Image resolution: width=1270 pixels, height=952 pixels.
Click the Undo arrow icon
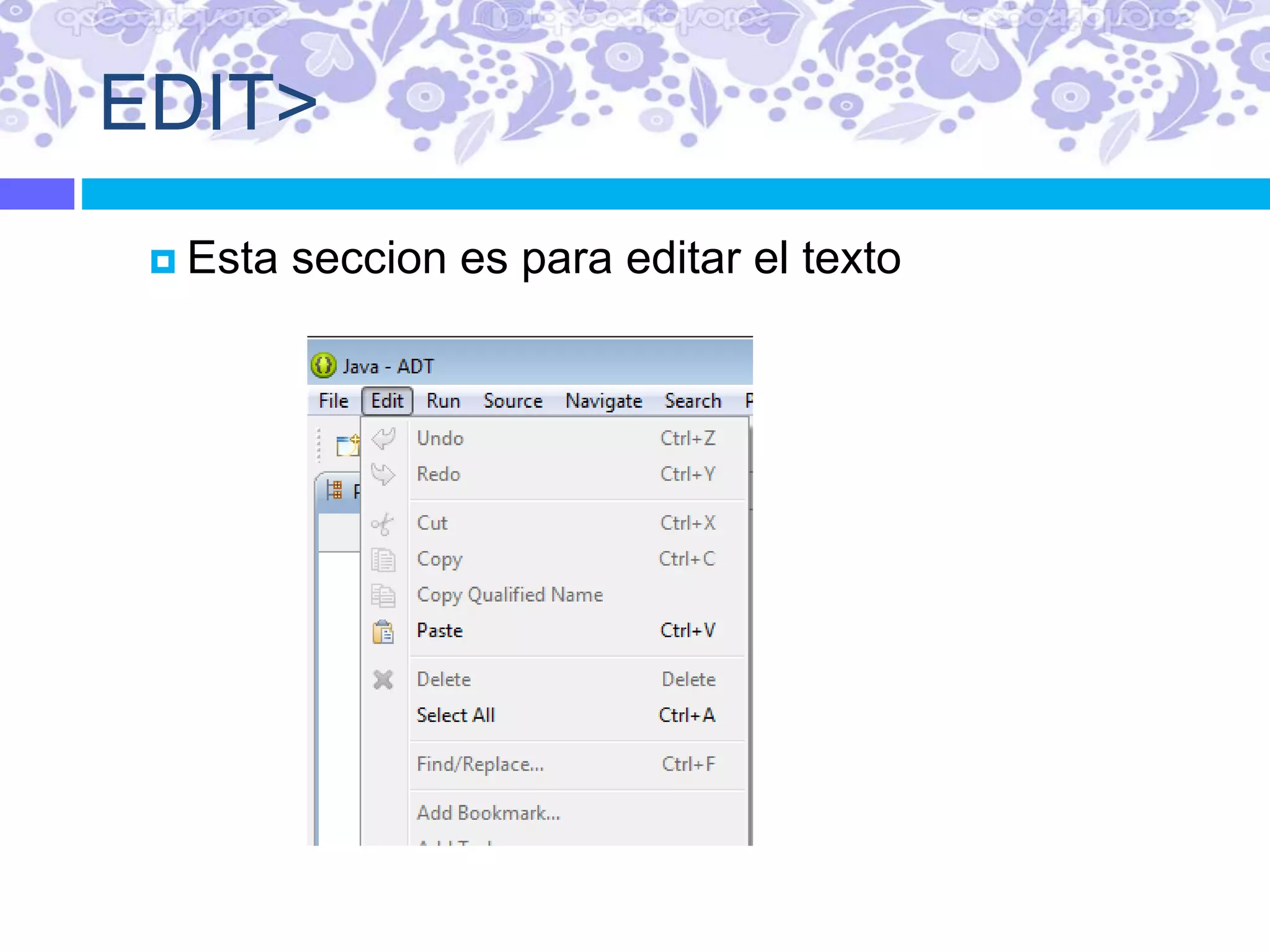(x=383, y=439)
